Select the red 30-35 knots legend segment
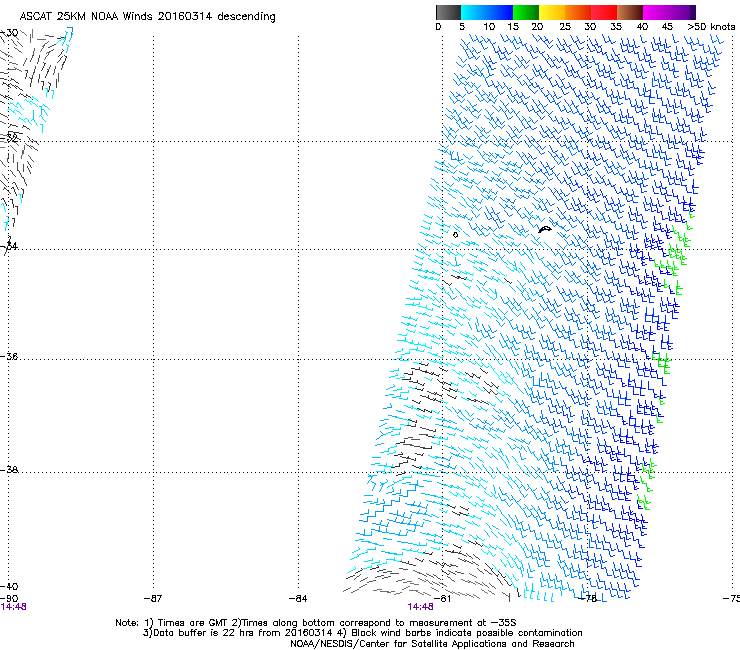Image resolution: width=740 pixels, height=650 pixels. [x=604, y=12]
